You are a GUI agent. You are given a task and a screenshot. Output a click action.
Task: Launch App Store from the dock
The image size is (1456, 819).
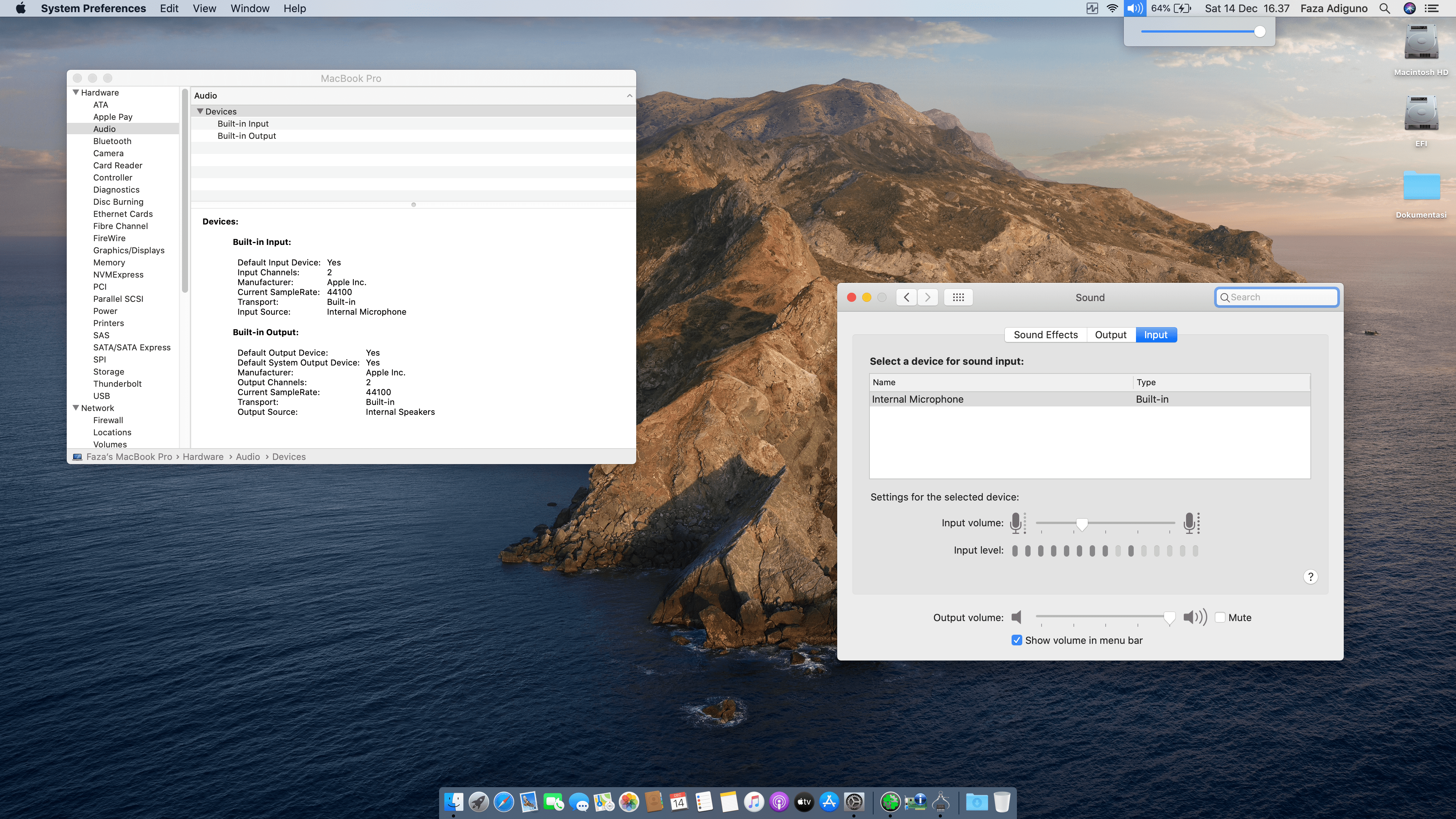click(828, 802)
